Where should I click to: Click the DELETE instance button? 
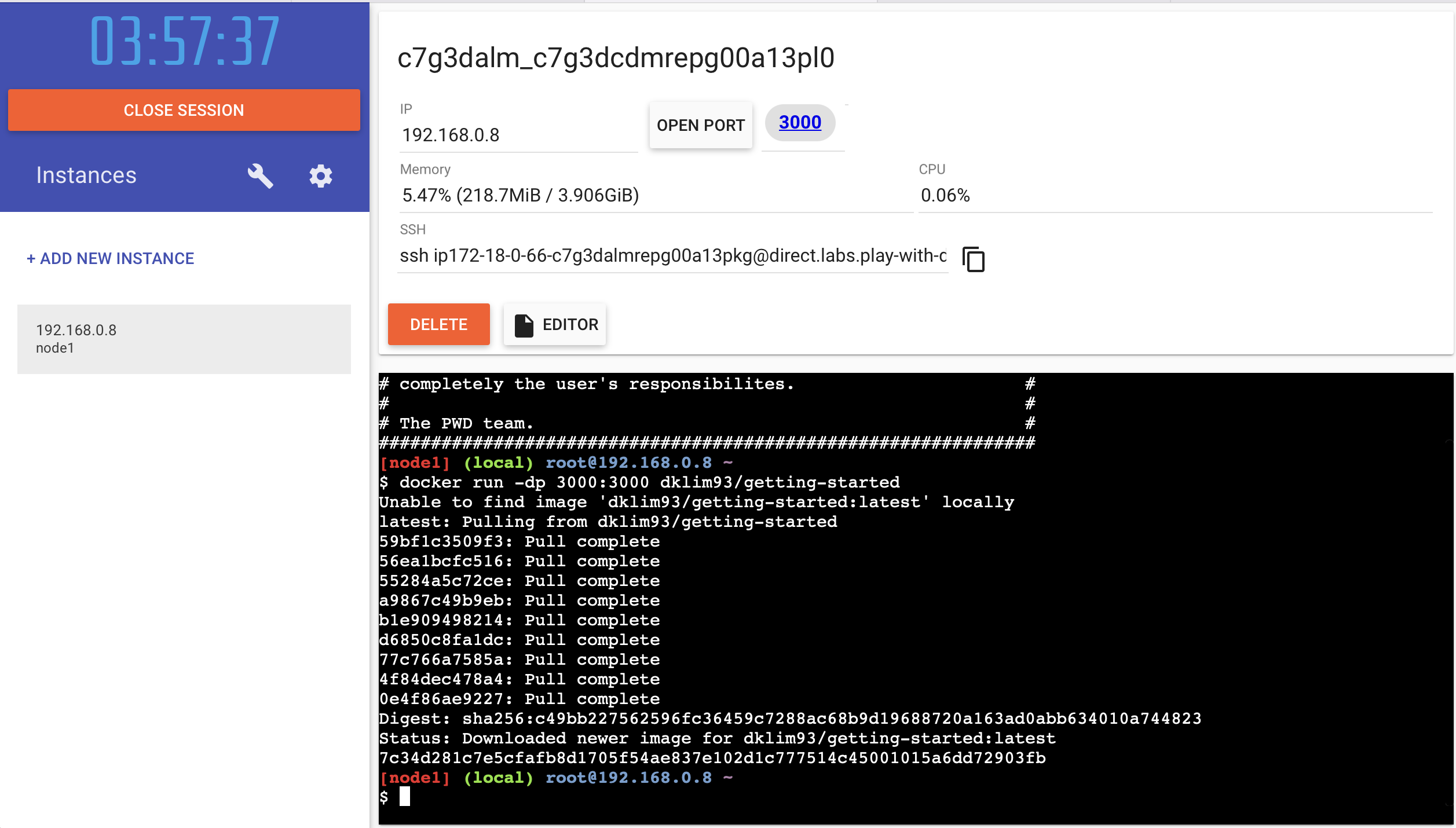(438, 323)
